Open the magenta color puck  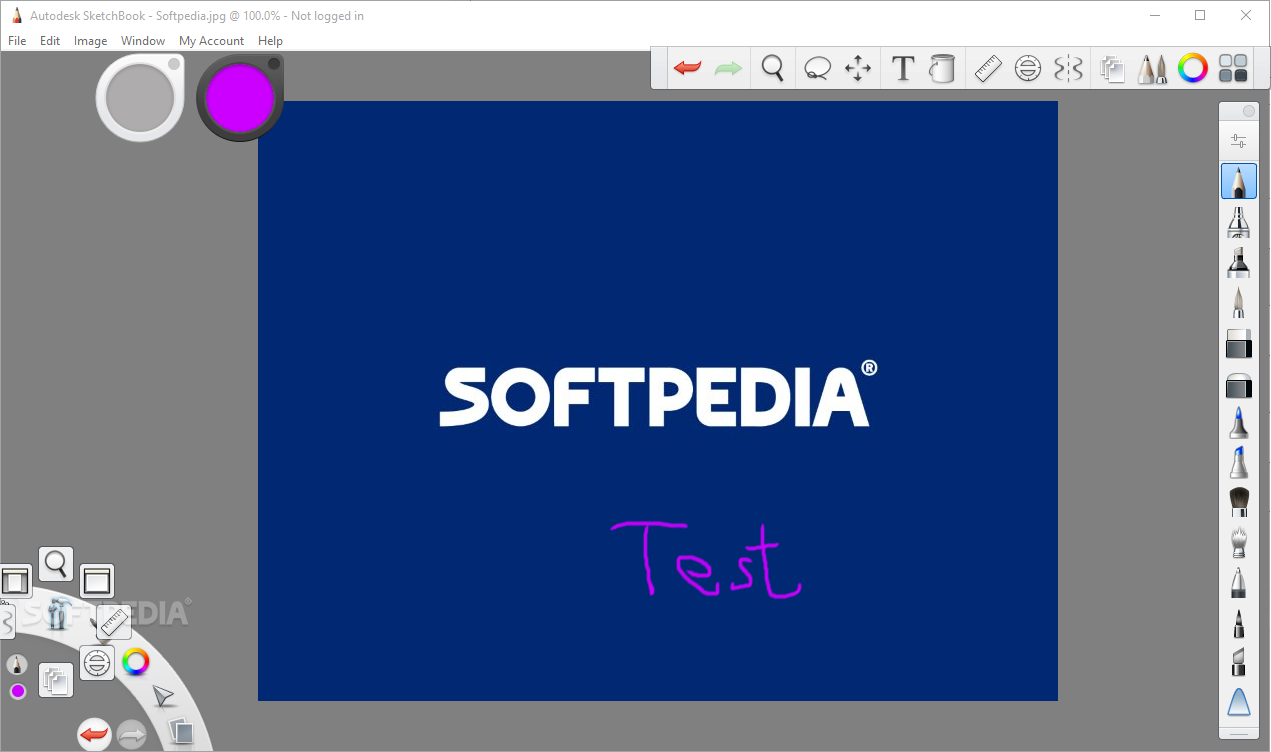point(240,97)
